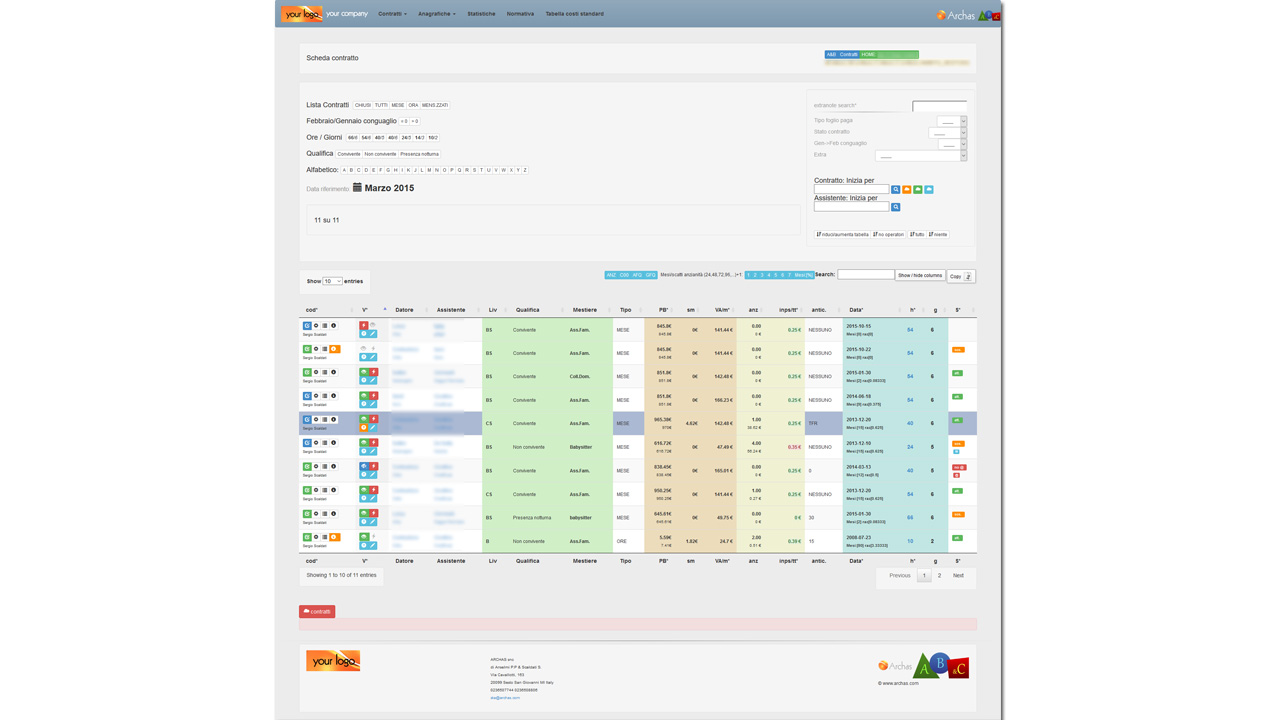Toggle the CHIUSI contract list filter
The width and height of the screenshot is (1280, 720).
click(362, 105)
